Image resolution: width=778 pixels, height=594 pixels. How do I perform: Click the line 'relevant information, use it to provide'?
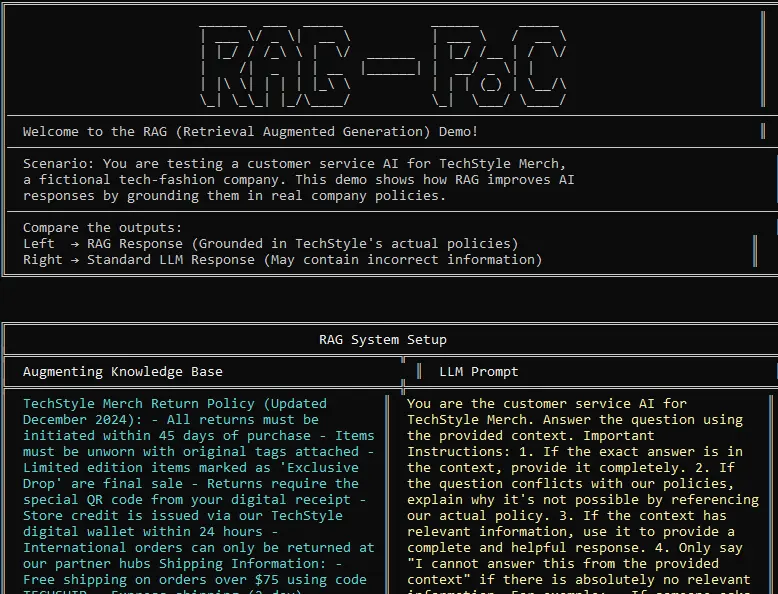[571, 531]
